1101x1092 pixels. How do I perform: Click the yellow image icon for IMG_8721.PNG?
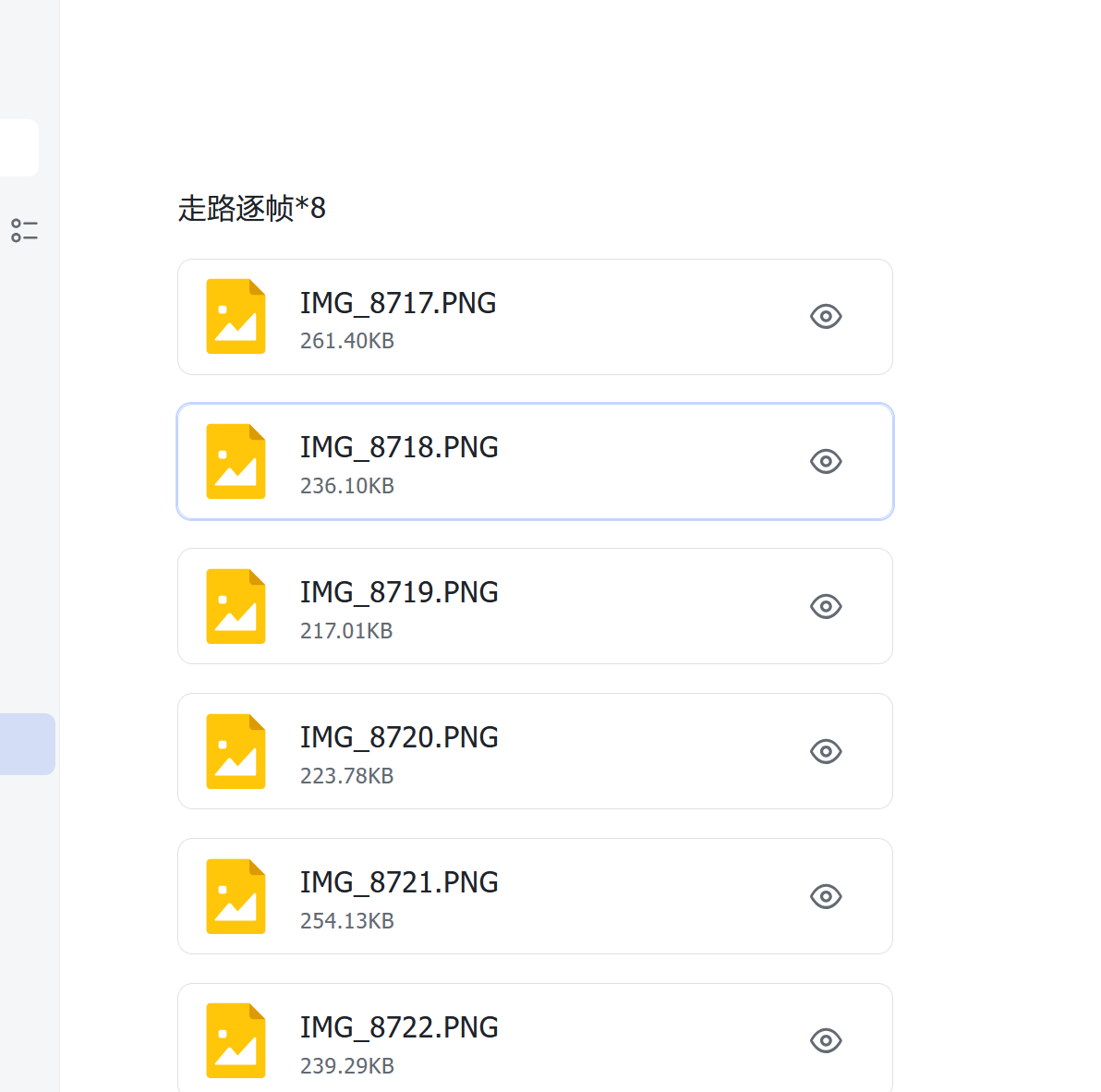[x=236, y=897]
